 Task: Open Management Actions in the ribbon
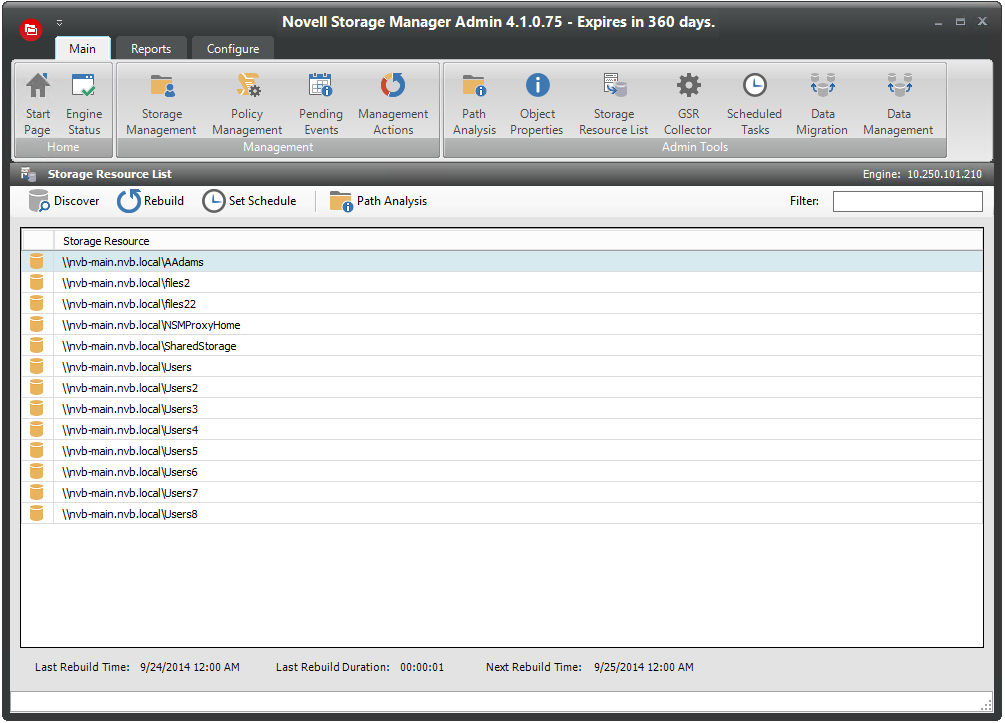(x=393, y=104)
